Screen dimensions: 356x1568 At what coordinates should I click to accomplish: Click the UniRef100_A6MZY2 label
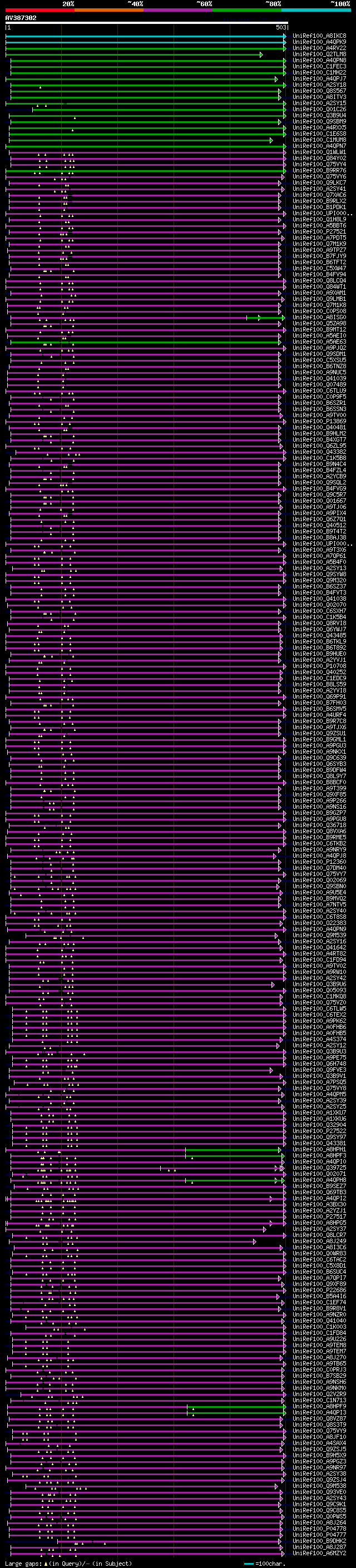coord(319,1554)
